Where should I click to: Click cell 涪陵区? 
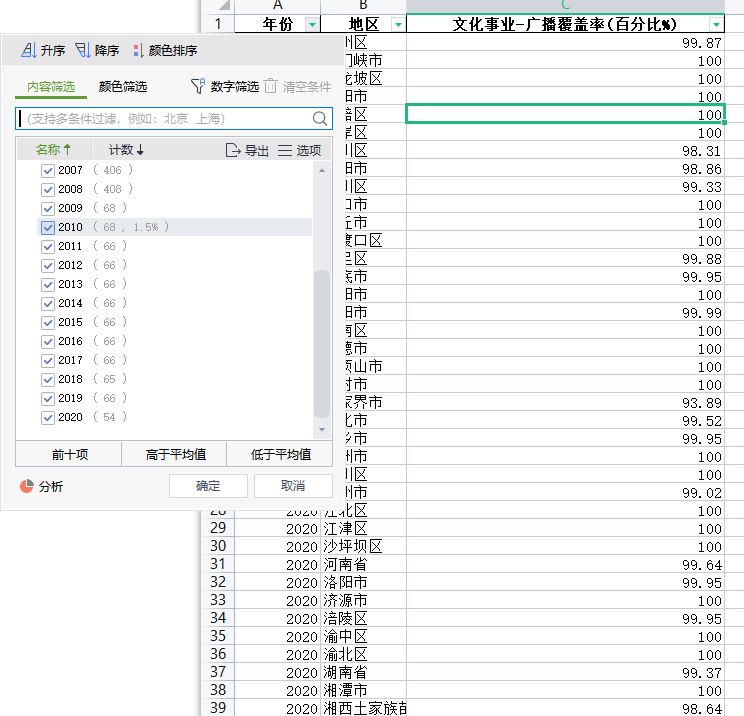[x=363, y=619]
